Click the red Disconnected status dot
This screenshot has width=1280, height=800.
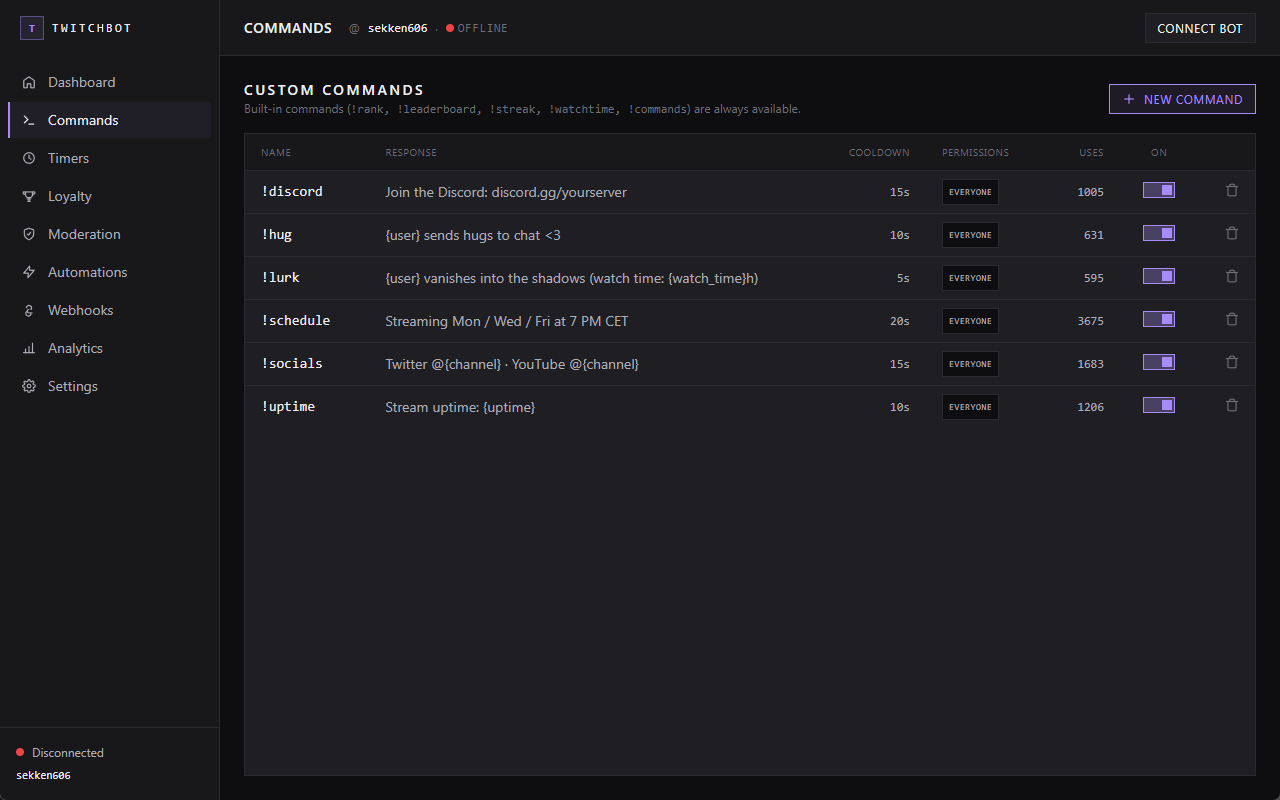20,752
